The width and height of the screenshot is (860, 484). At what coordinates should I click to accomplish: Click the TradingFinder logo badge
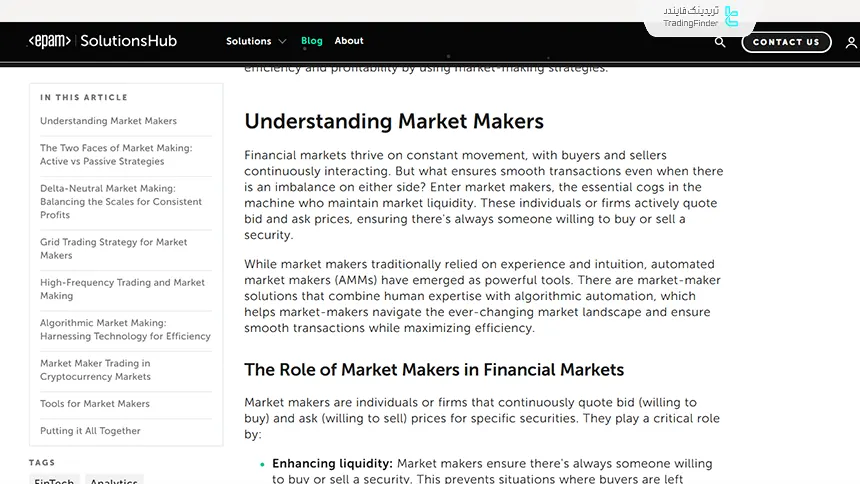click(700, 16)
